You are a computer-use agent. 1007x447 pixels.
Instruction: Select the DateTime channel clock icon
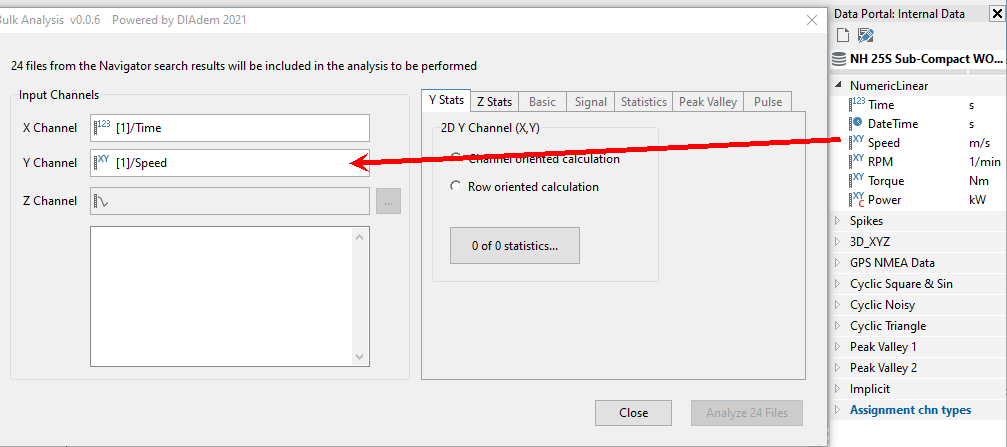(857, 124)
